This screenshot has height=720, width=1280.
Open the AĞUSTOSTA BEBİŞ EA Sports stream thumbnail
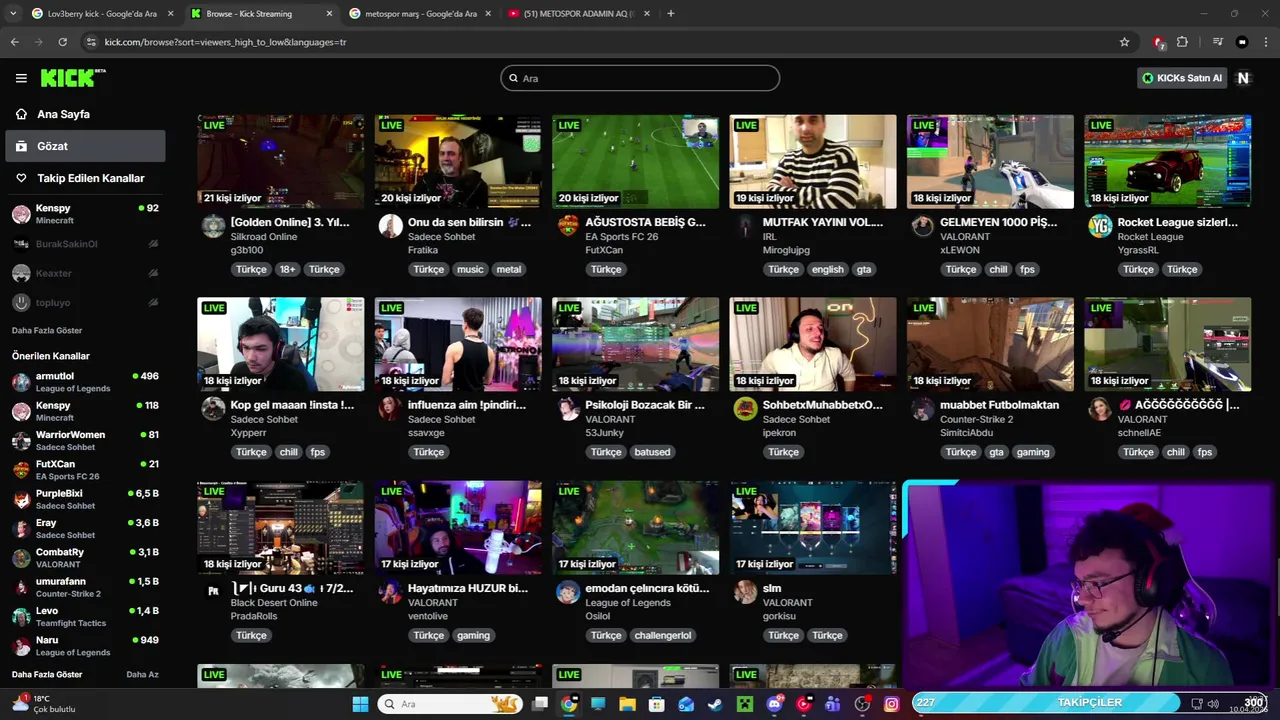(x=635, y=161)
